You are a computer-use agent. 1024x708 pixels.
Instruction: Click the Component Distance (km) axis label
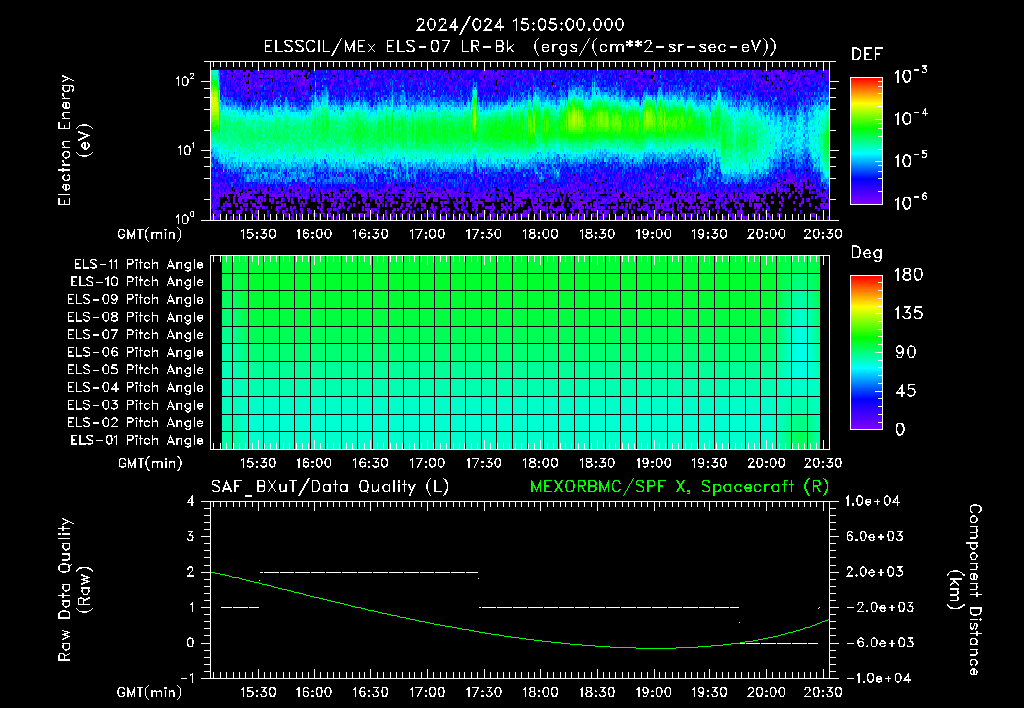(x=965, y=590)
